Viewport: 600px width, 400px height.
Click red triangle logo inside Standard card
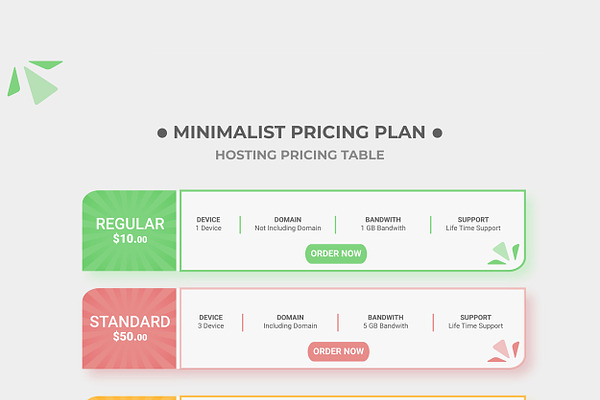tap(503, 351)
